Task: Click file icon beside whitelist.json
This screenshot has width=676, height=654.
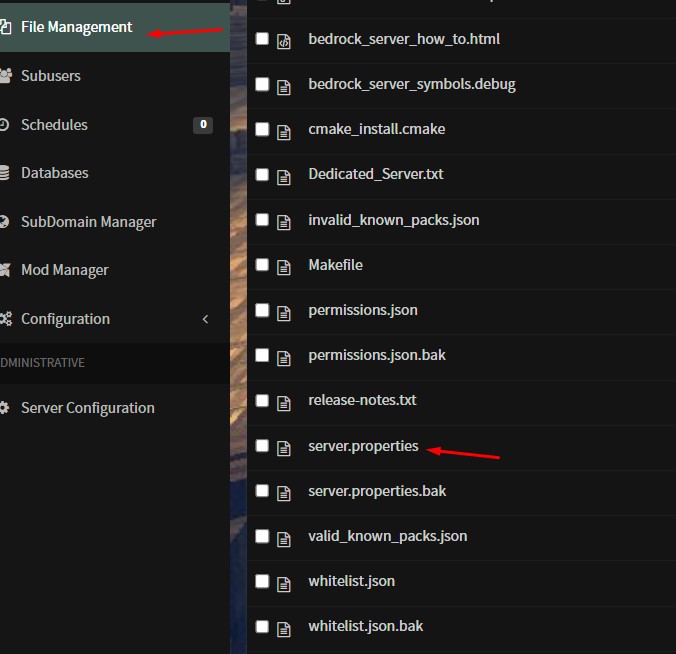Action: [x=283, y=584]
